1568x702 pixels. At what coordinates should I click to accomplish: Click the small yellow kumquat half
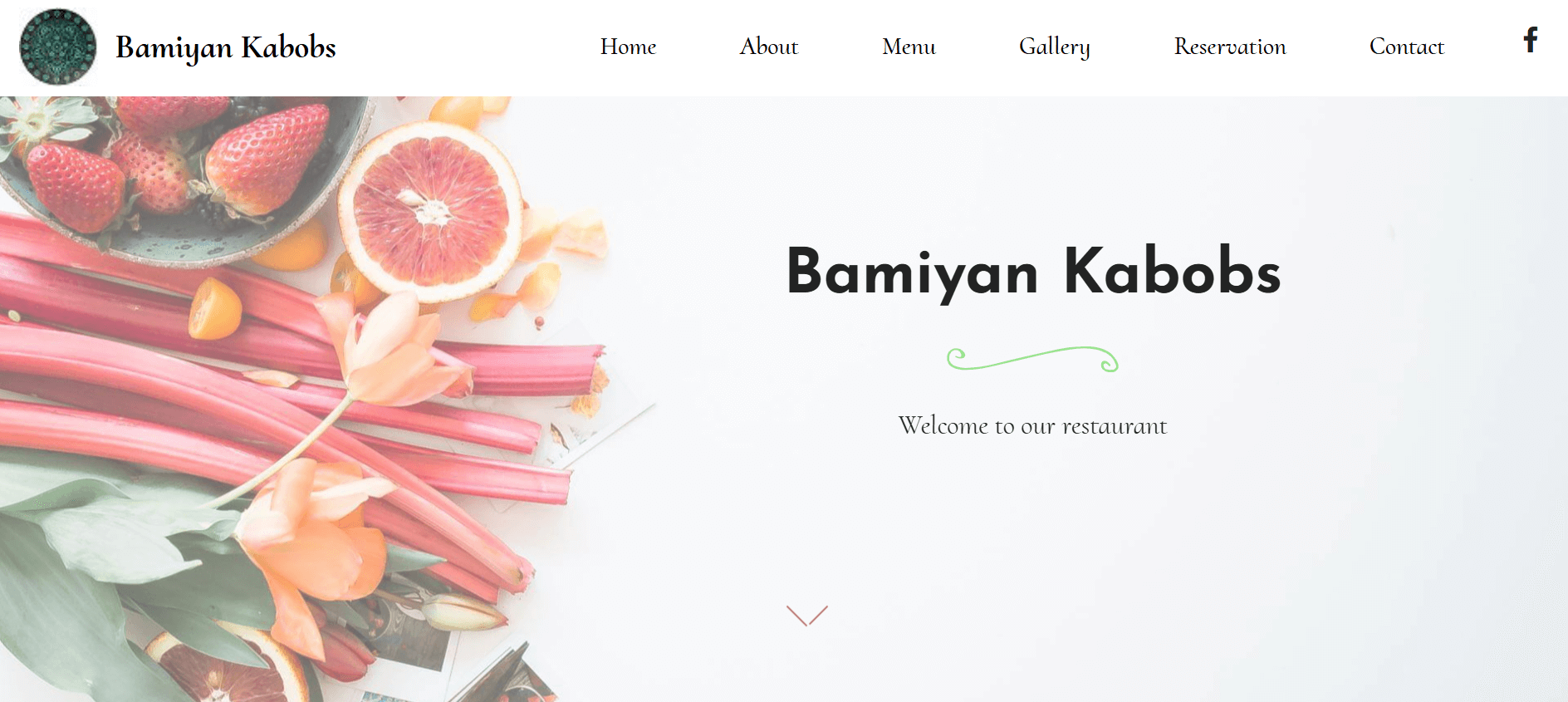click(x=214, y=308)
